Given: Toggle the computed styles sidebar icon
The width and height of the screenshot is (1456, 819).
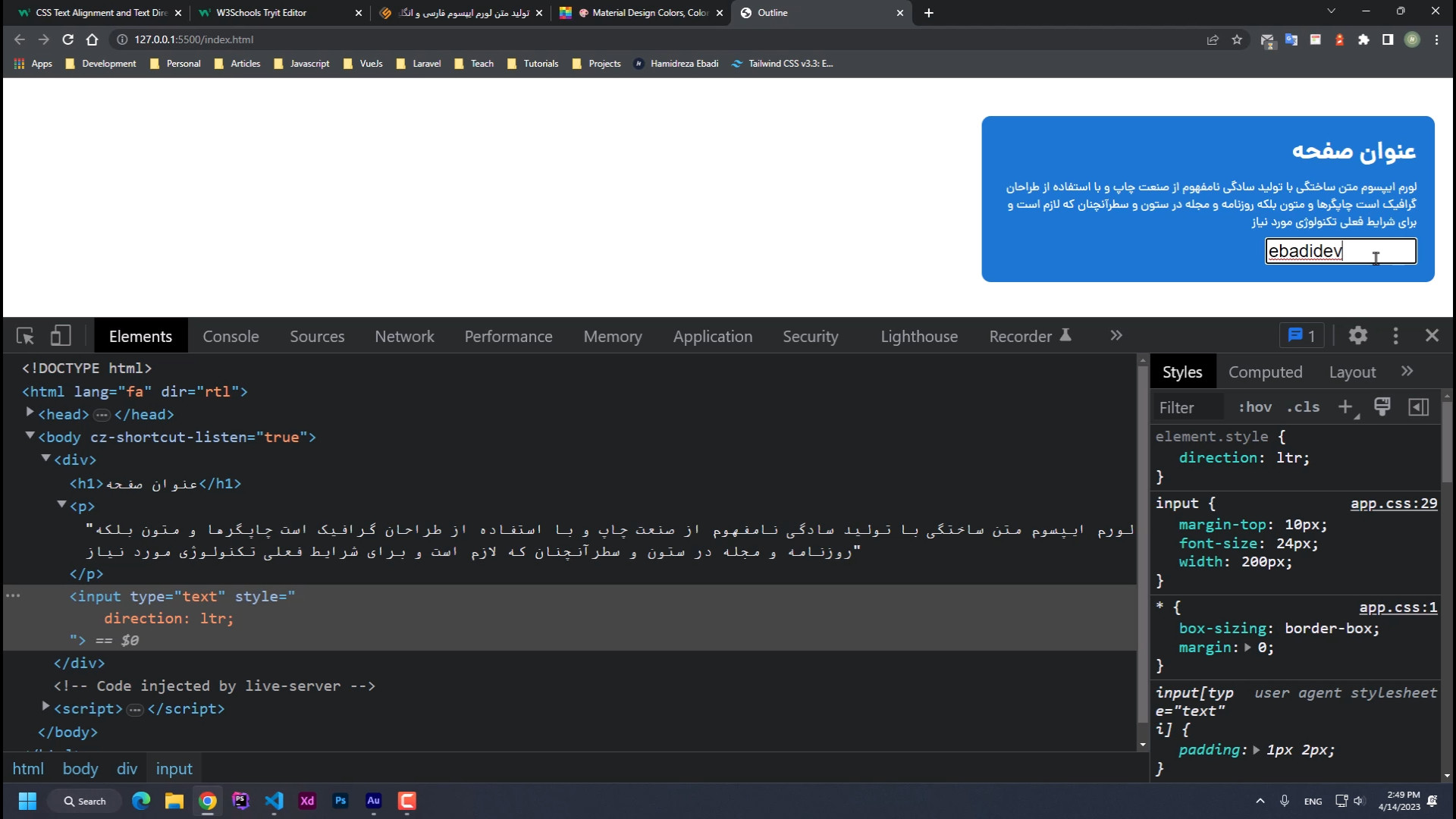Looking at the screenshot, I should tap(1418, 407).
